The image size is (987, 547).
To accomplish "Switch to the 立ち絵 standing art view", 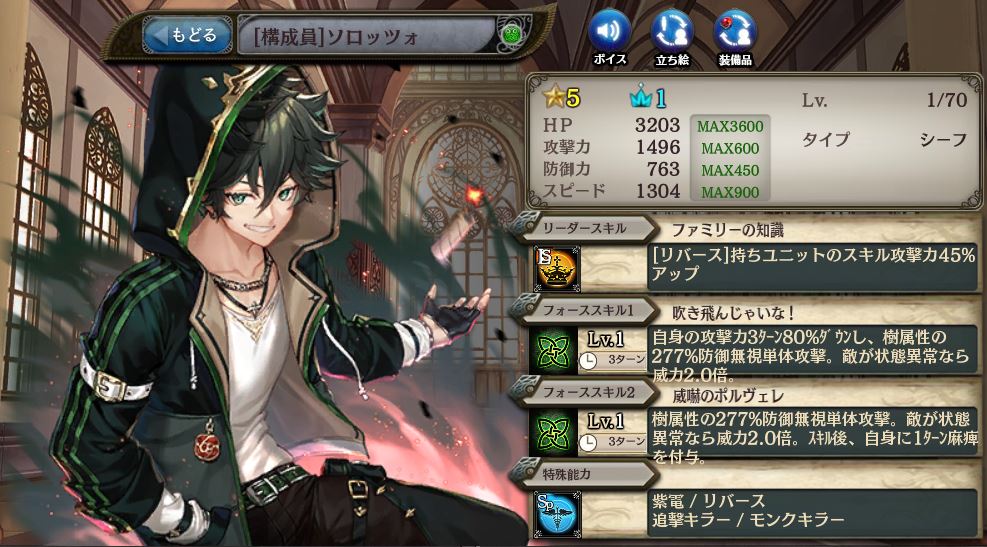I will pos(672,38).
